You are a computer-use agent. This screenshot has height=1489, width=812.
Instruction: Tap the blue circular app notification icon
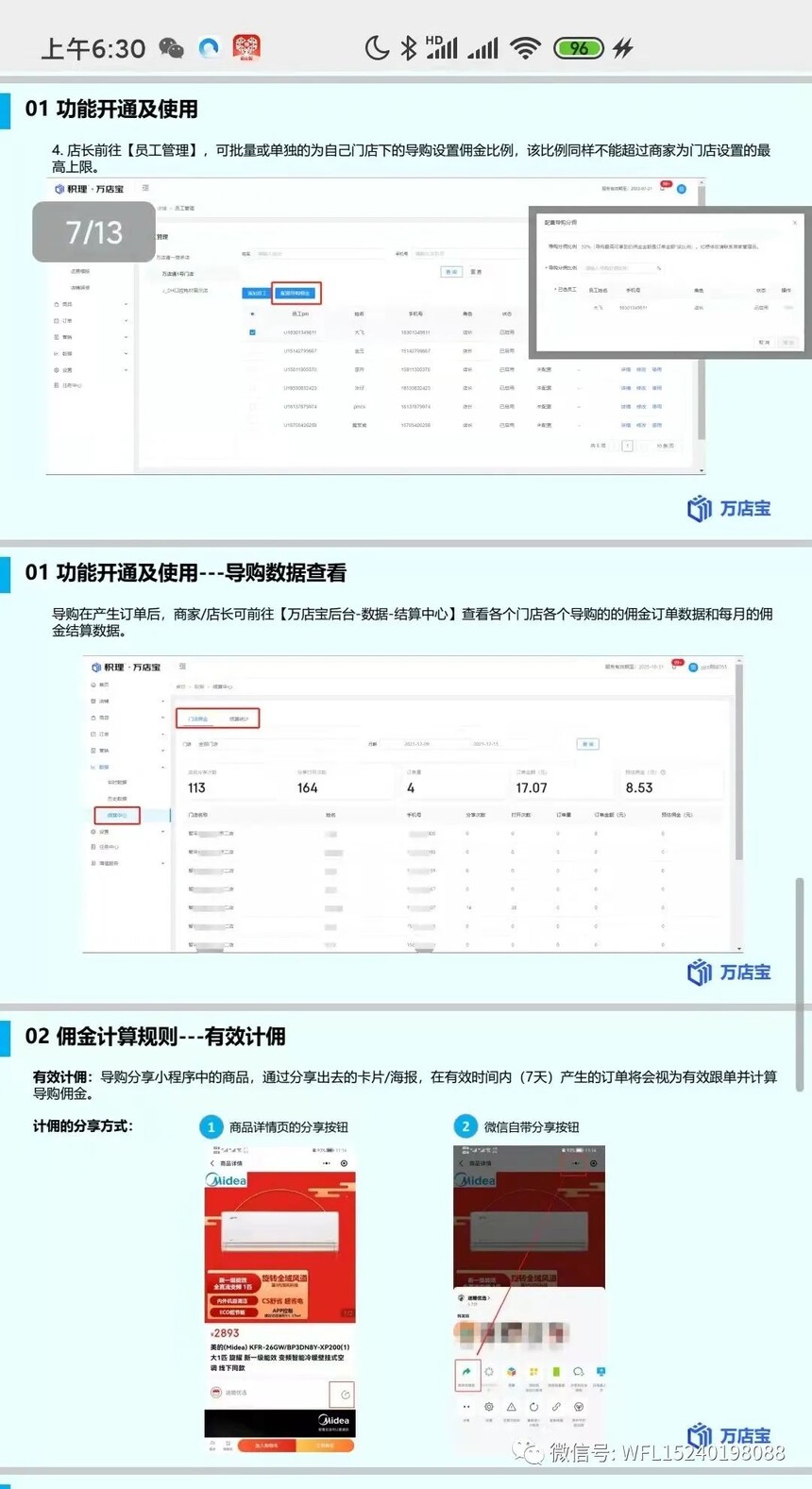tap(209, 47)
